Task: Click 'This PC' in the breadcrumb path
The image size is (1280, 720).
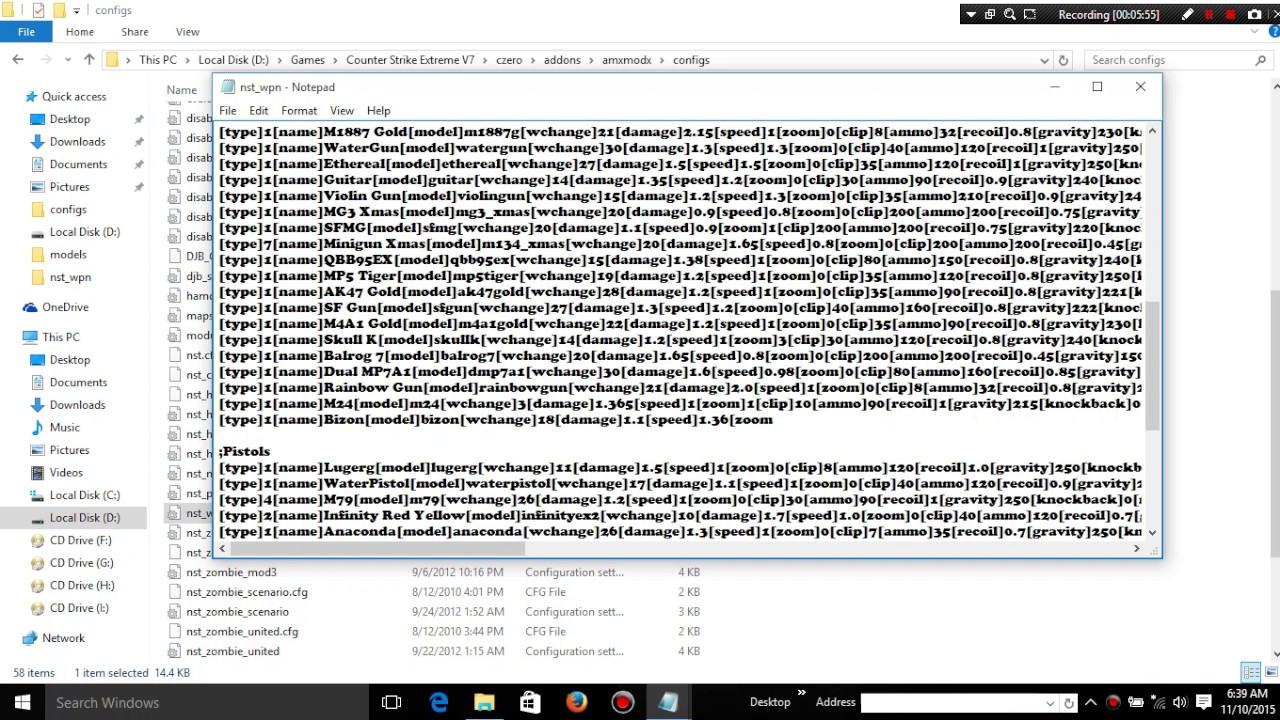Action: click(x=158, y=60)
